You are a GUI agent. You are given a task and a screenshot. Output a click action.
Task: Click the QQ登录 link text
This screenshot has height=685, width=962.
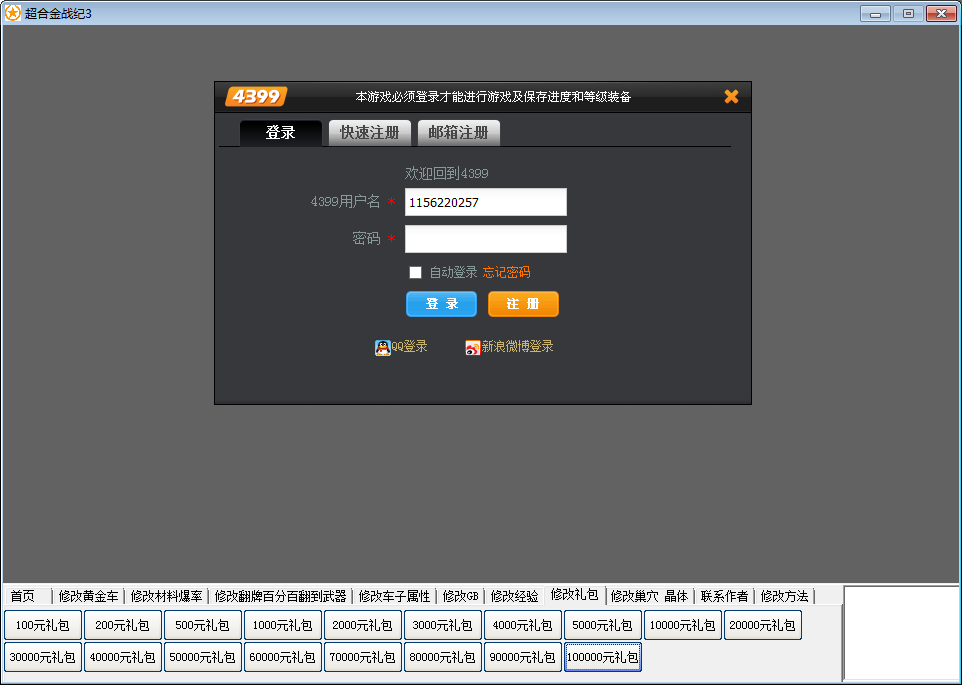[409, 346]
